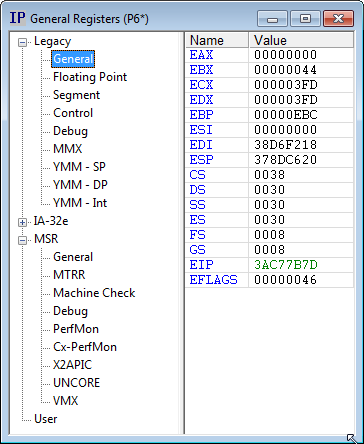Click EFLAGS value 00000046

click(286, 280)
